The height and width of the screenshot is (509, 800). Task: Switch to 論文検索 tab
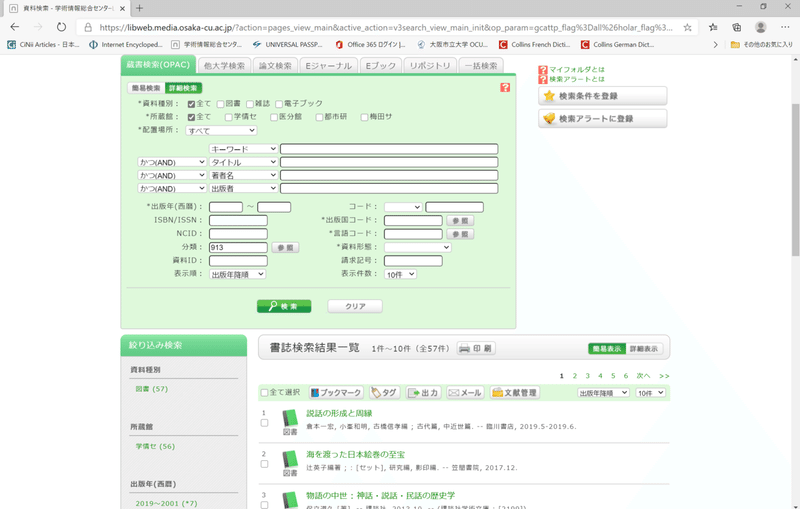(x=275, y=66)
